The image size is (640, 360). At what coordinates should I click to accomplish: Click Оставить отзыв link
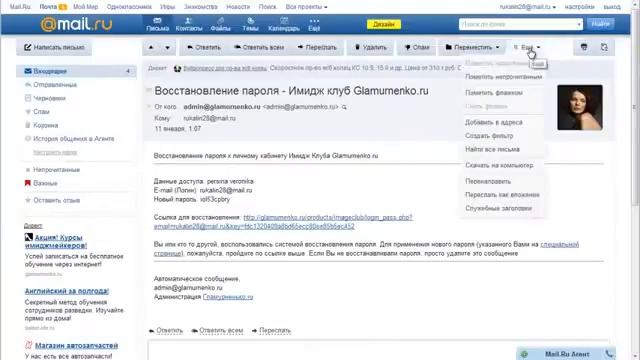tap(56, 200)
